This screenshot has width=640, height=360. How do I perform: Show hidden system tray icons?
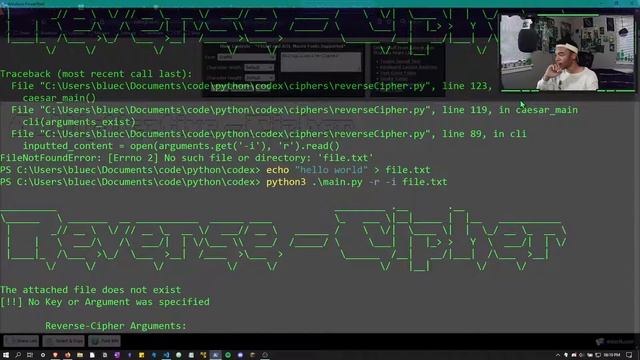pyautogui.click(x=558, y=355)
